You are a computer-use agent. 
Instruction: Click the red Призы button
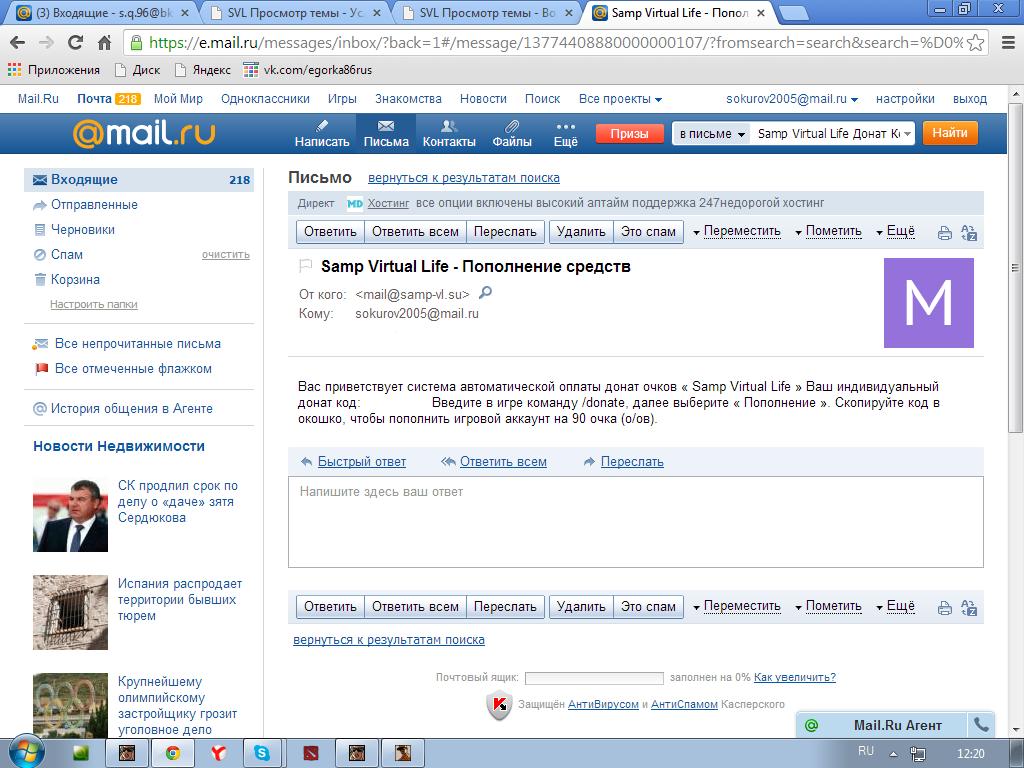point(630,133)
